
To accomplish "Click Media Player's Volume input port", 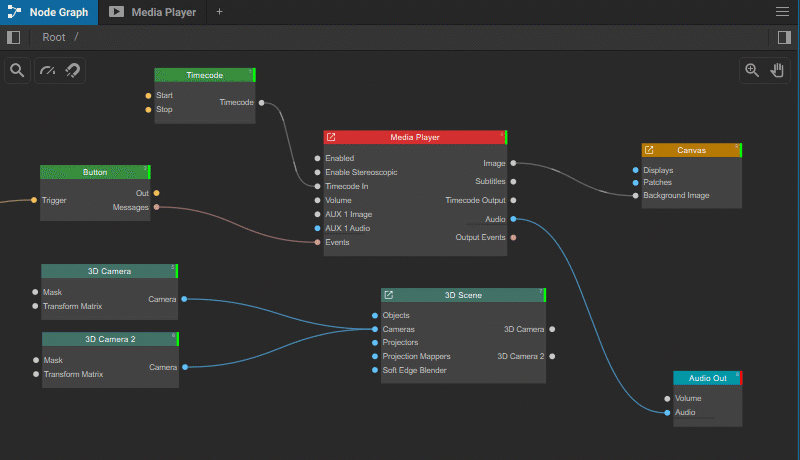I will click(x=317, y=200).
